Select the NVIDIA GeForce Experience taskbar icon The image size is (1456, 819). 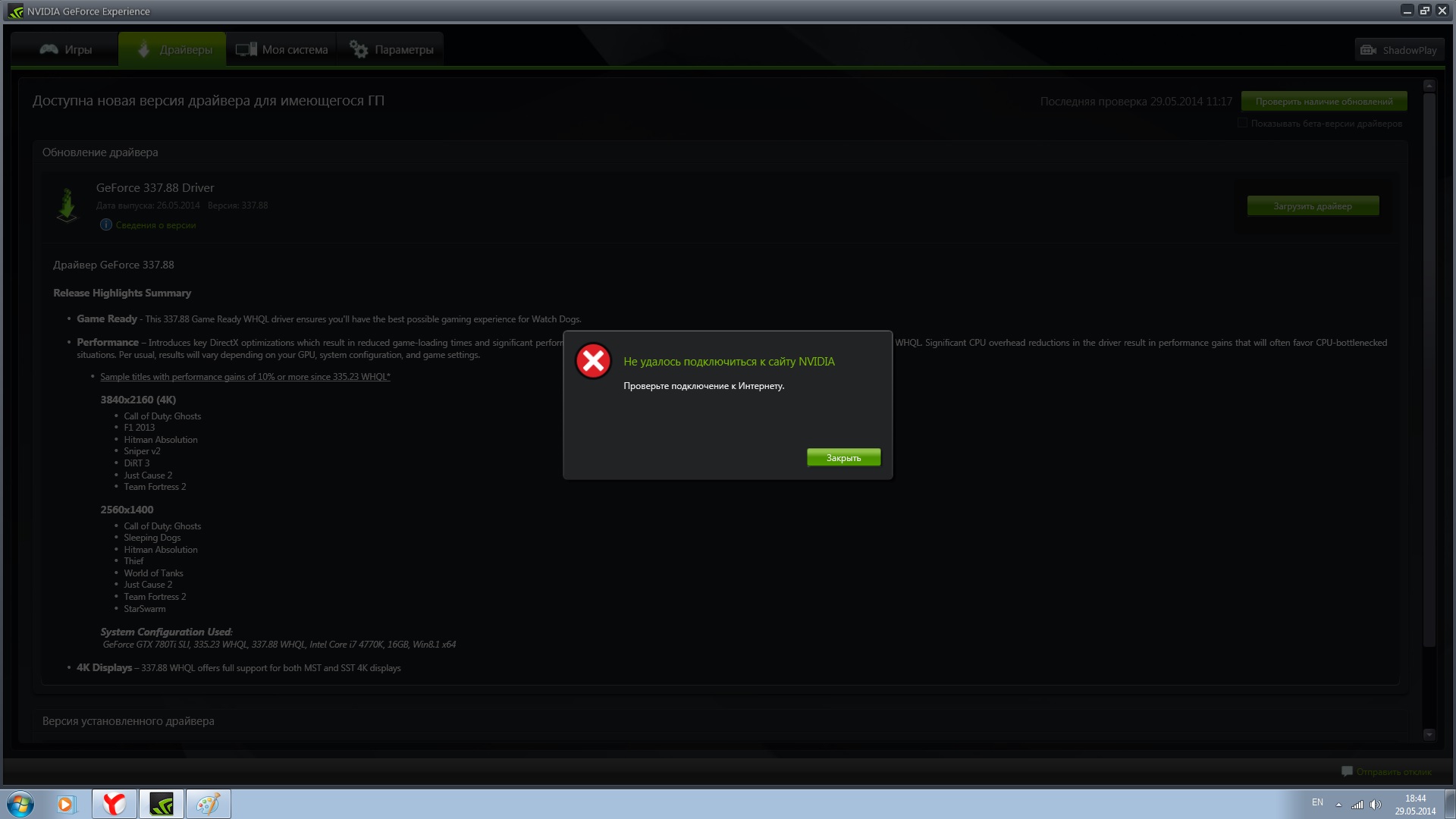click(162, 804)
